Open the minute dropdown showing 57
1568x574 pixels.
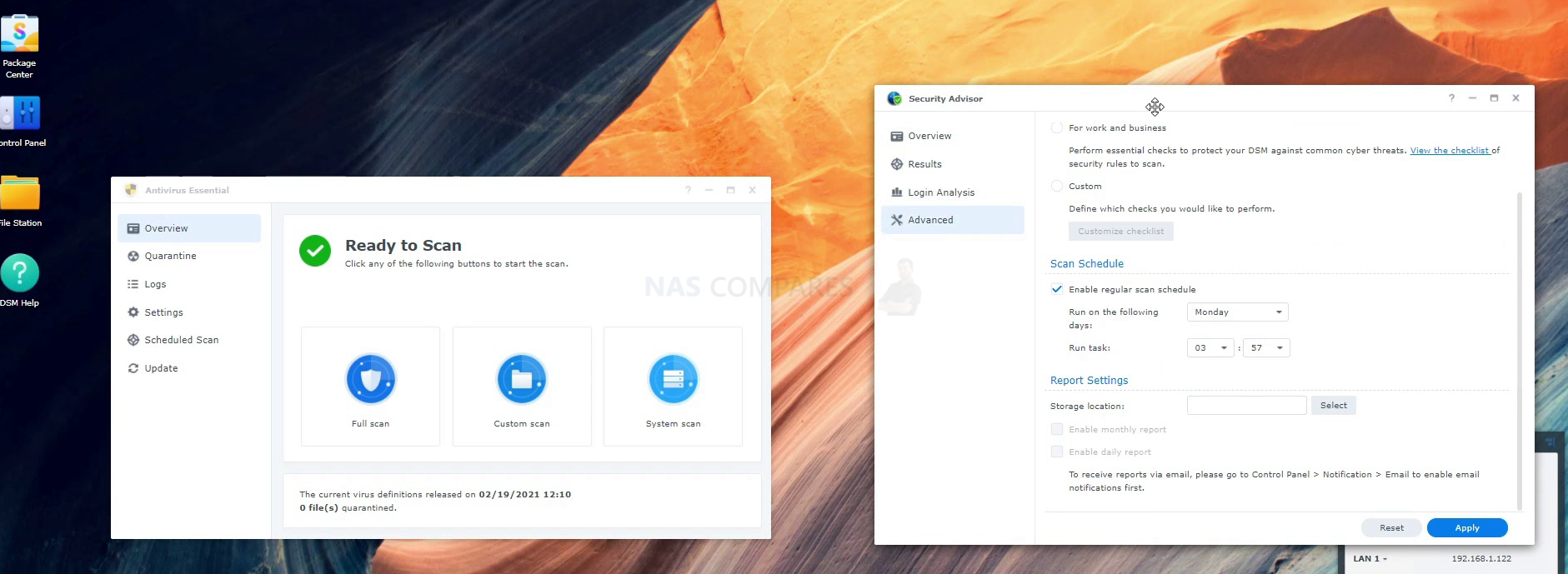[1266, 348]
